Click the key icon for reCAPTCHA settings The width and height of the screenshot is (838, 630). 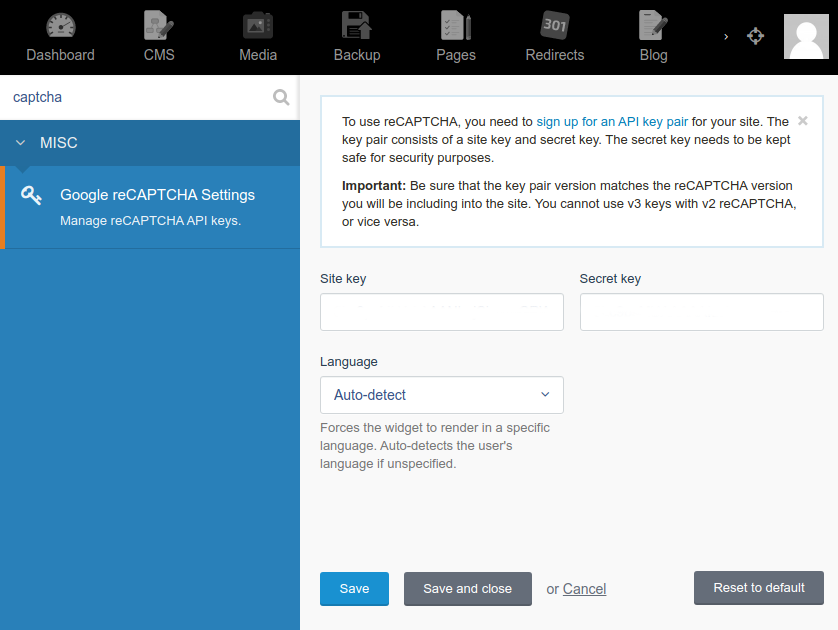[31, 196]
